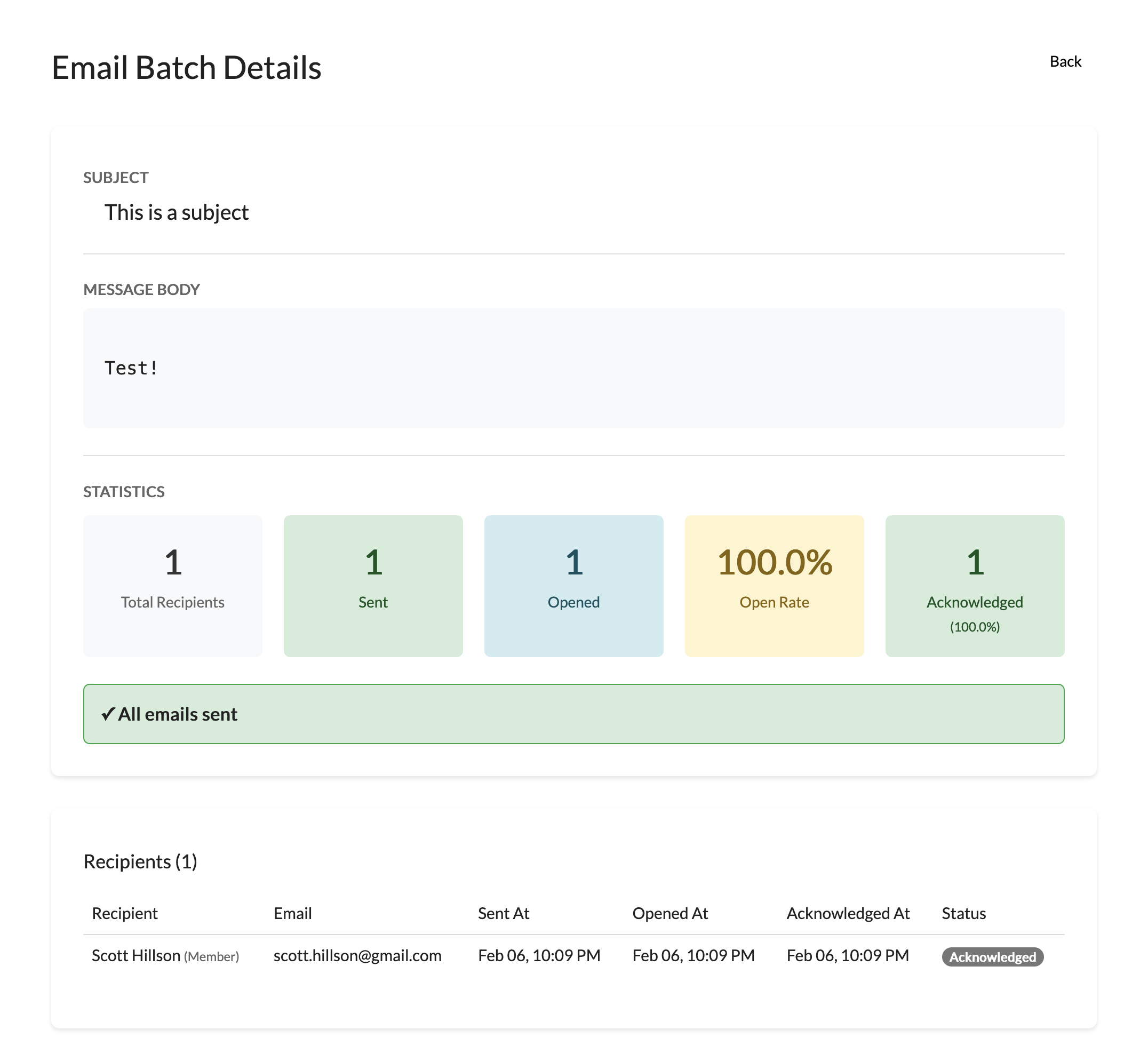The width and height of the screenshot is (1148, 1038).
Task: Click the Test! message body box
Action: 573,369
